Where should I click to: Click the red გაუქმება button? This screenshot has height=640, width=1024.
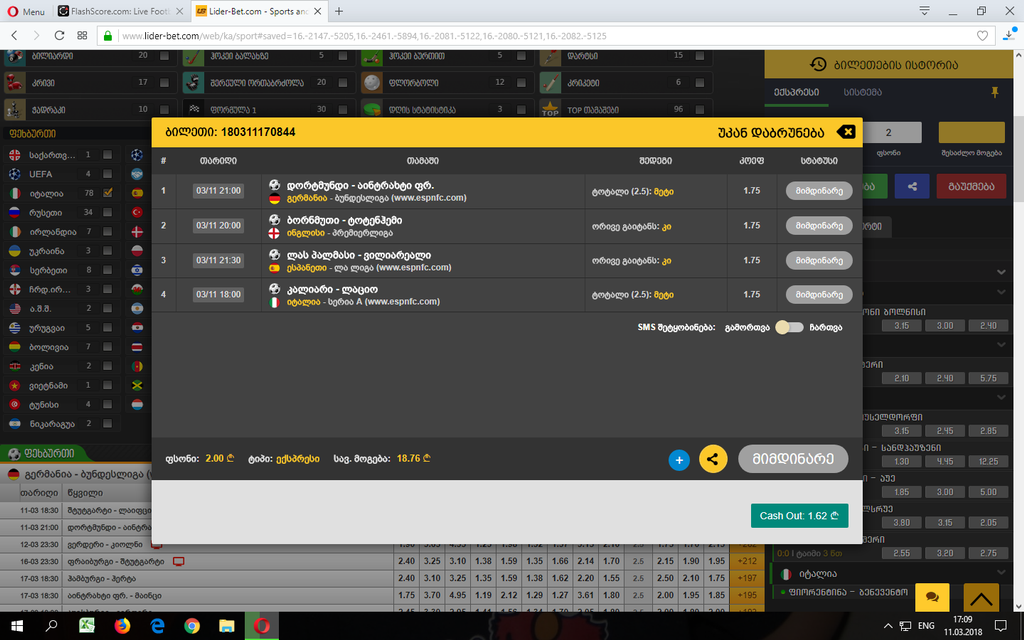(x=971, y=186)
